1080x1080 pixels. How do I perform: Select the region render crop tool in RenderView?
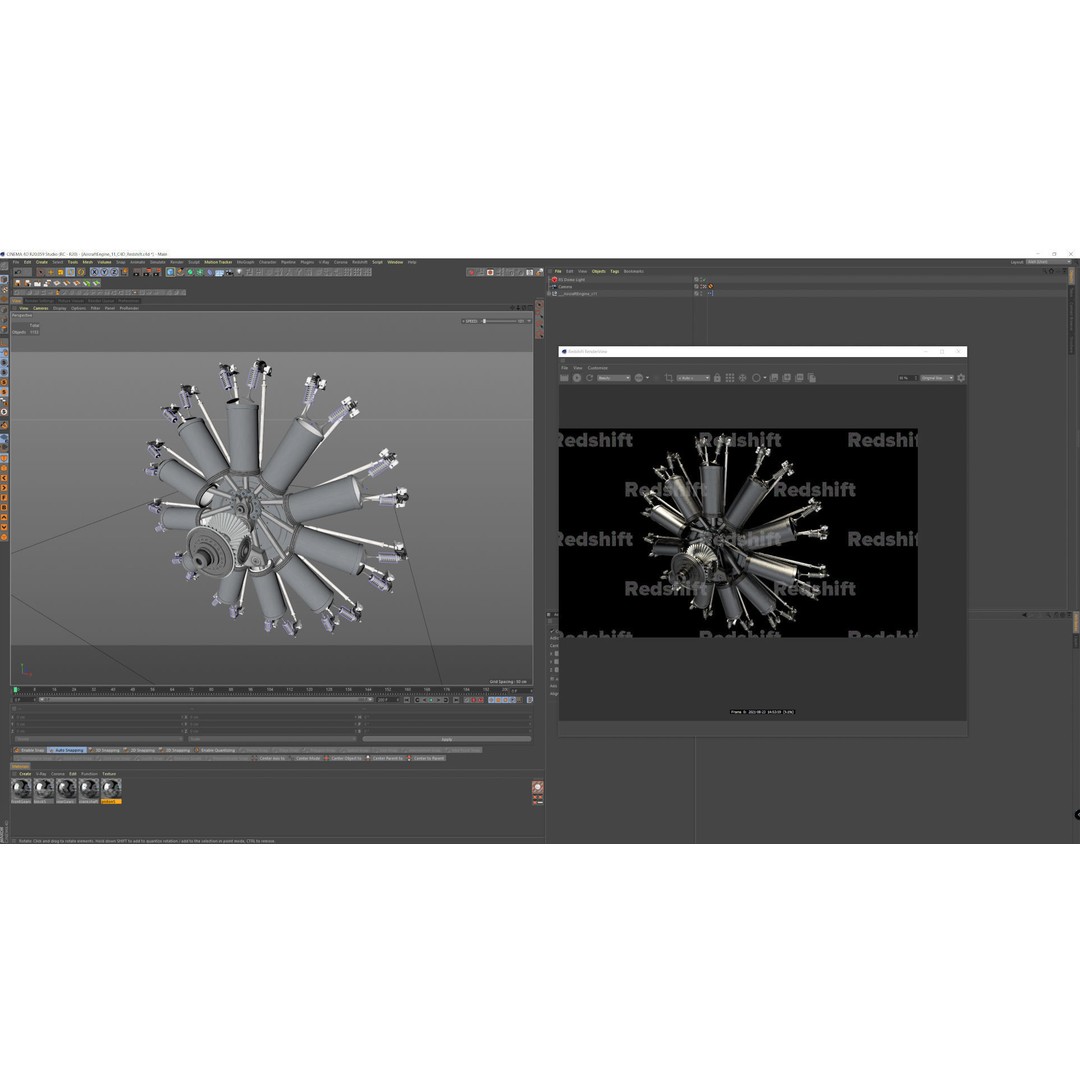(671, 377)
